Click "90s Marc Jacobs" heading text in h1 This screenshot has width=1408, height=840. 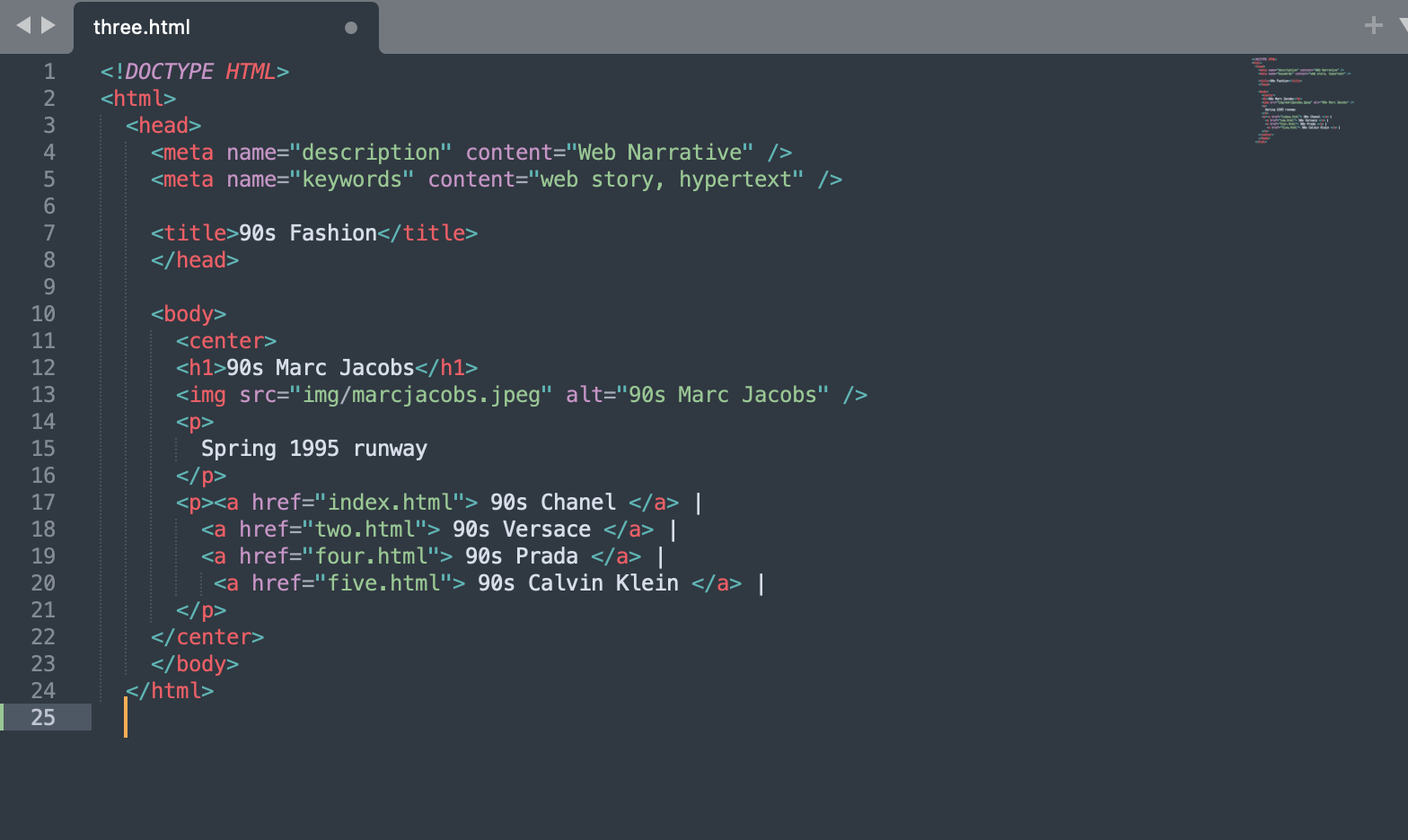321,368
